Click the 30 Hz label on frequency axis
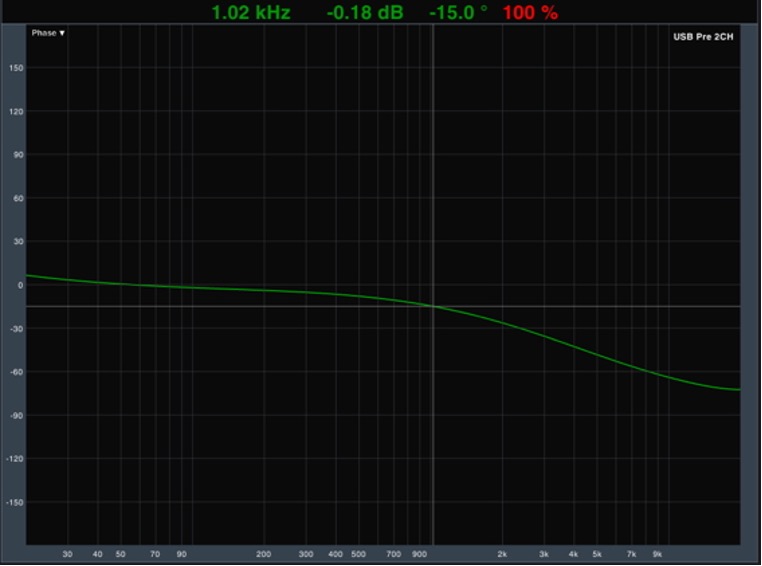Viewport: 762px width, 566px height. coord(67,554)
